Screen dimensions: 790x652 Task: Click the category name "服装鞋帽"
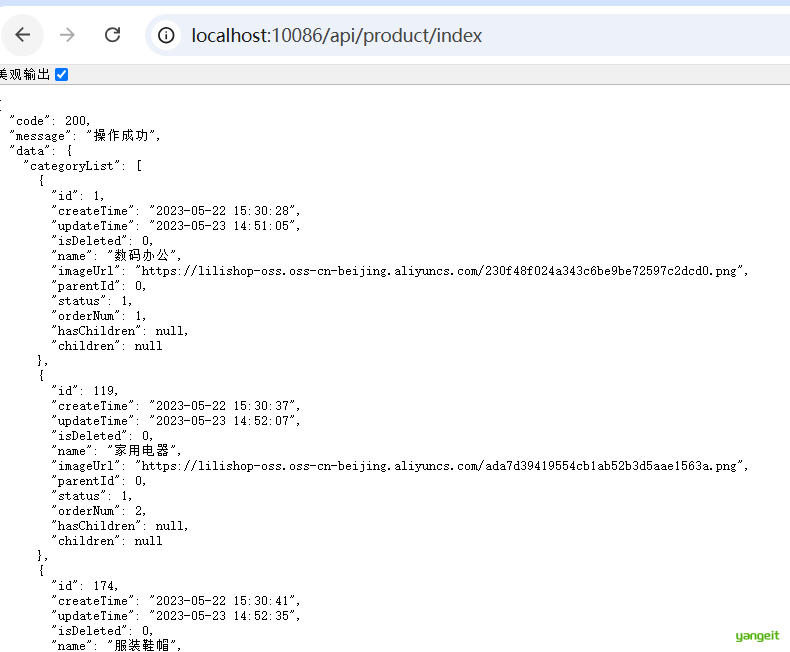coord(141,645)
